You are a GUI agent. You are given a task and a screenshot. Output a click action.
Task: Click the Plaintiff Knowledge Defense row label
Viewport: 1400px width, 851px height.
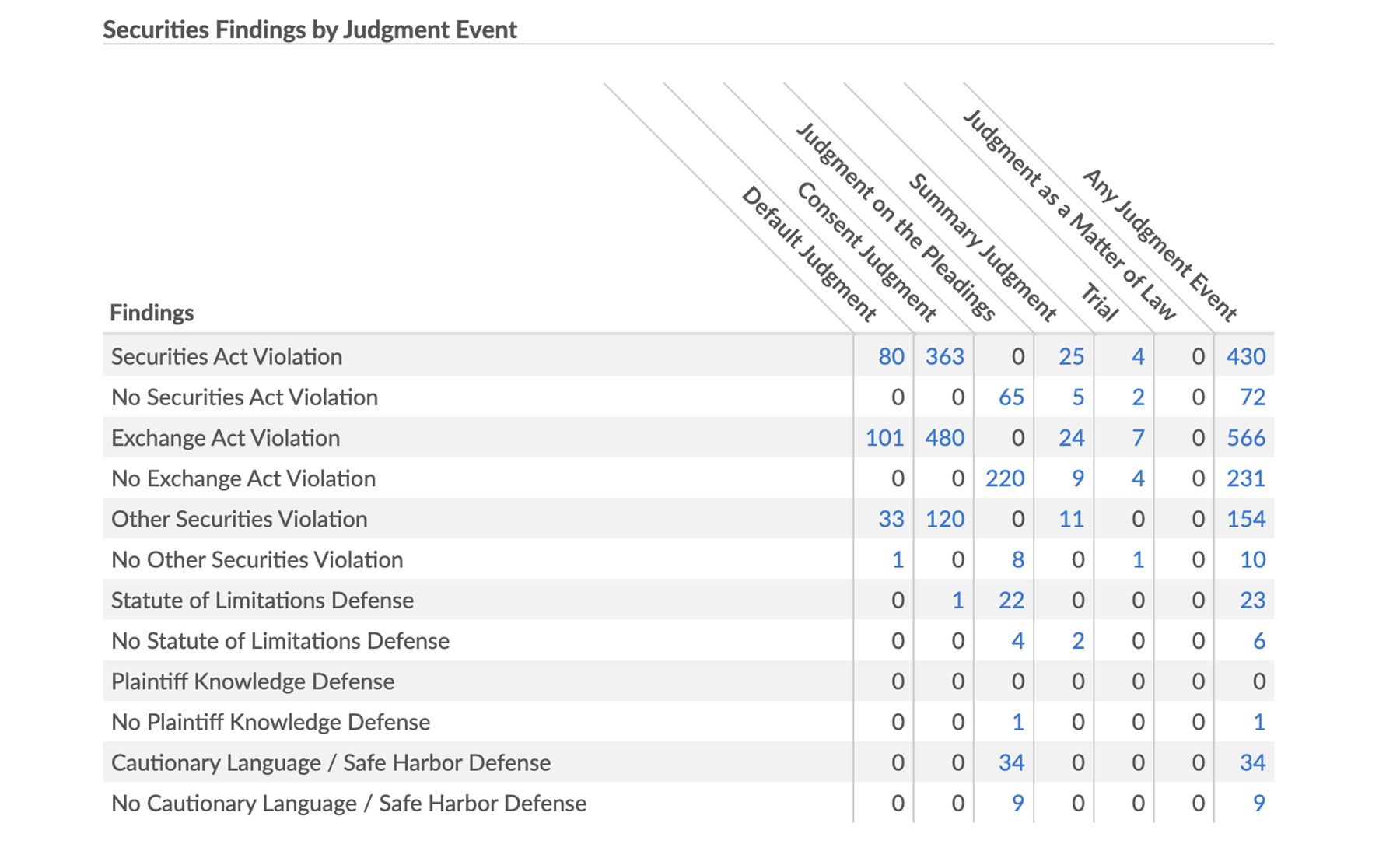click(x=253, y=681)
